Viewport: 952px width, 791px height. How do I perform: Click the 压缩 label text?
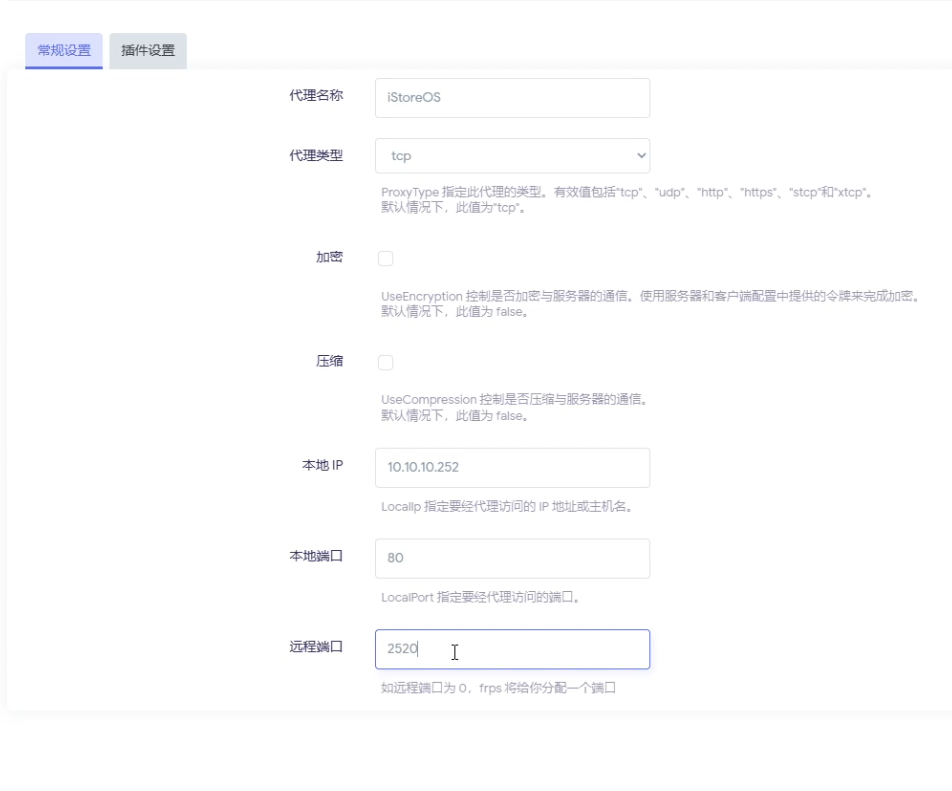(x=329, y=361)
